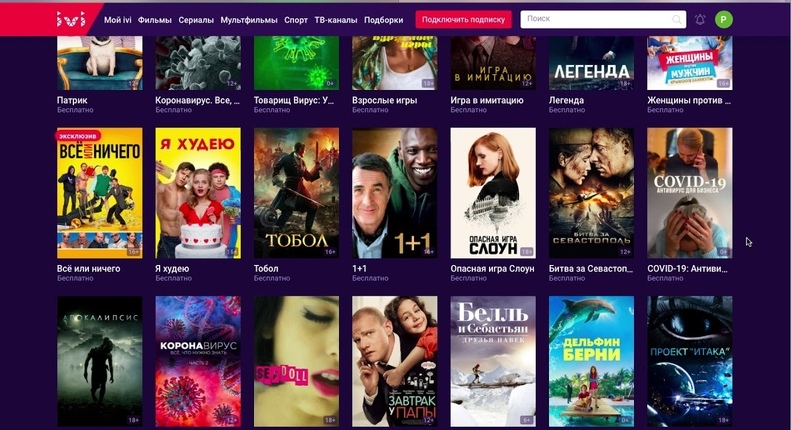Image resolution: width=791 pixels, height=430 pixels.
Task: Open the Дельфин Берни poster
Action: click(591, 361)
